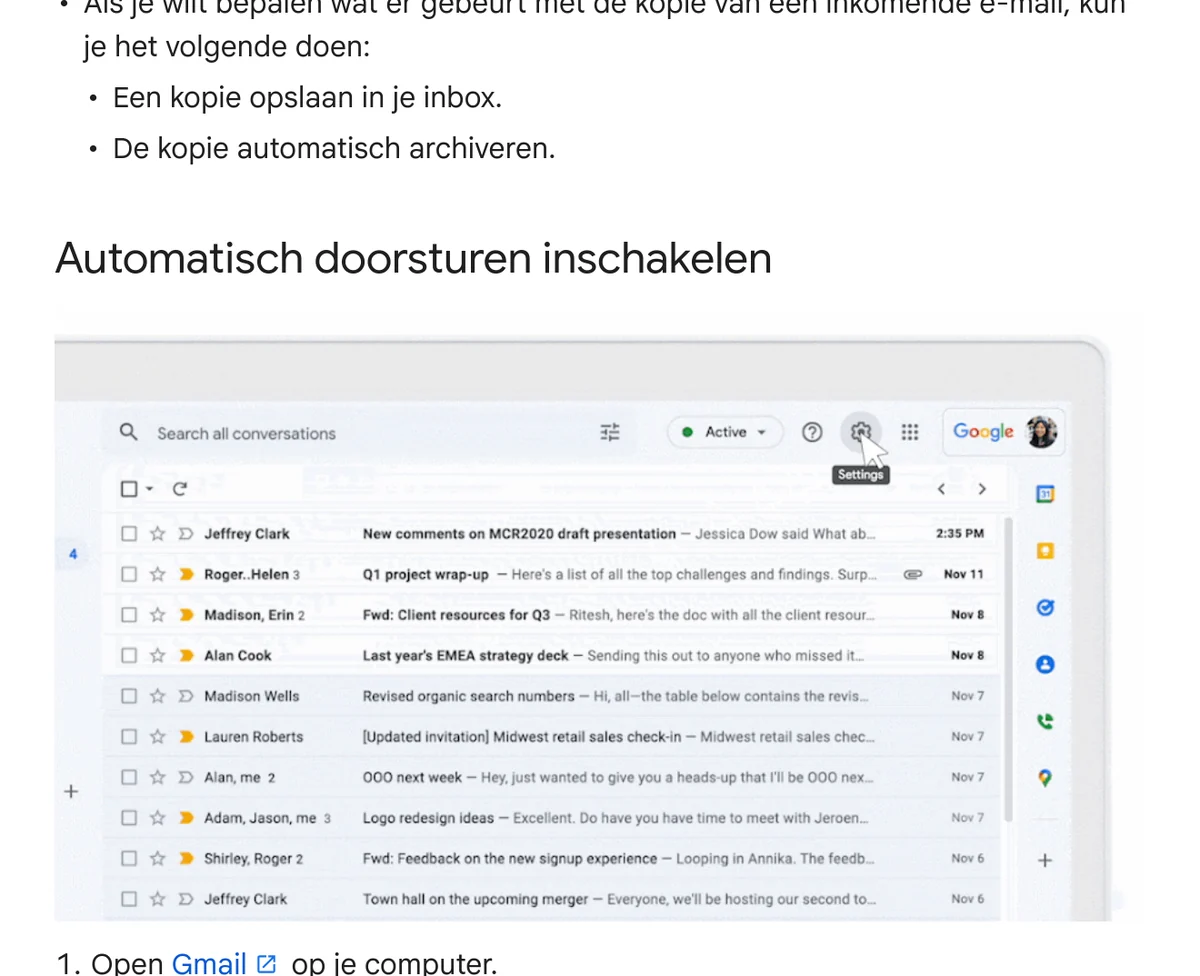Screen dimensions: 1200x976
Task: Open the Calendar side panel icon
Action: click(x=1045, y=494)
